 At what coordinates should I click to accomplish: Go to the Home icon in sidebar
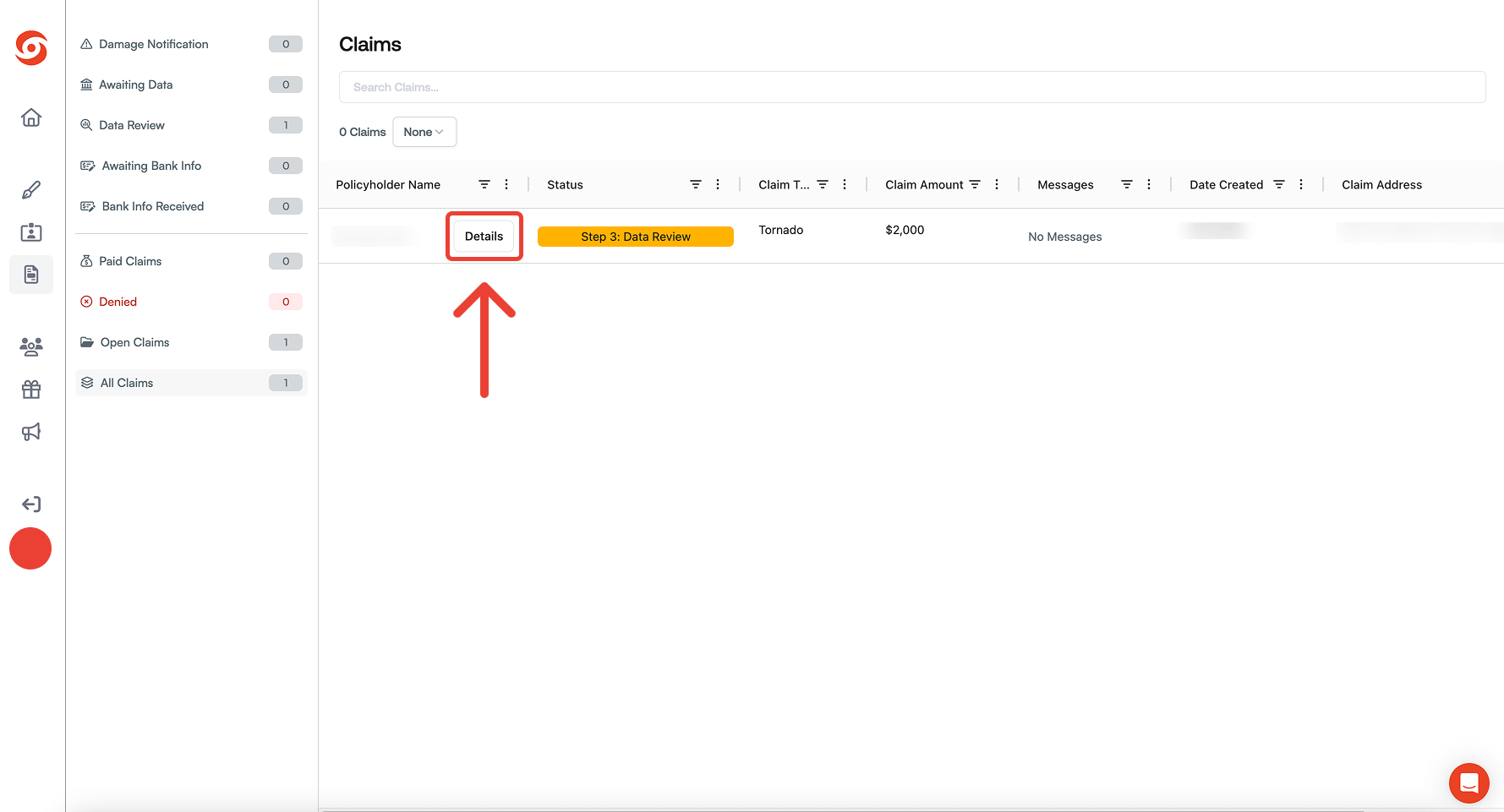click(31, 117)
